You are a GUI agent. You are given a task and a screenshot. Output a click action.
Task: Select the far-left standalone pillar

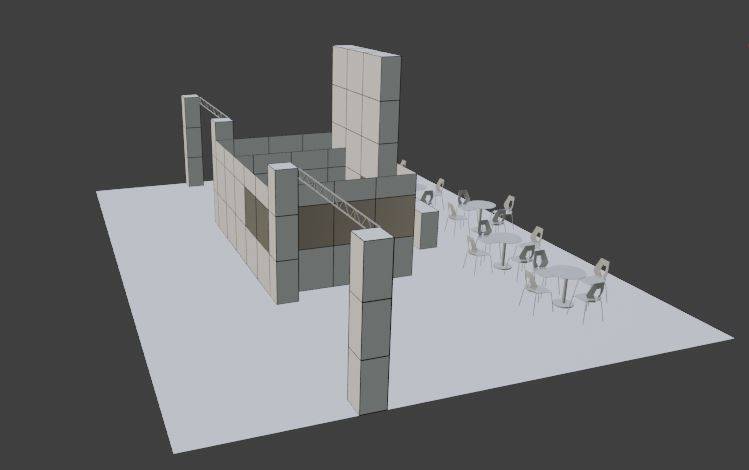pos(191,140)
